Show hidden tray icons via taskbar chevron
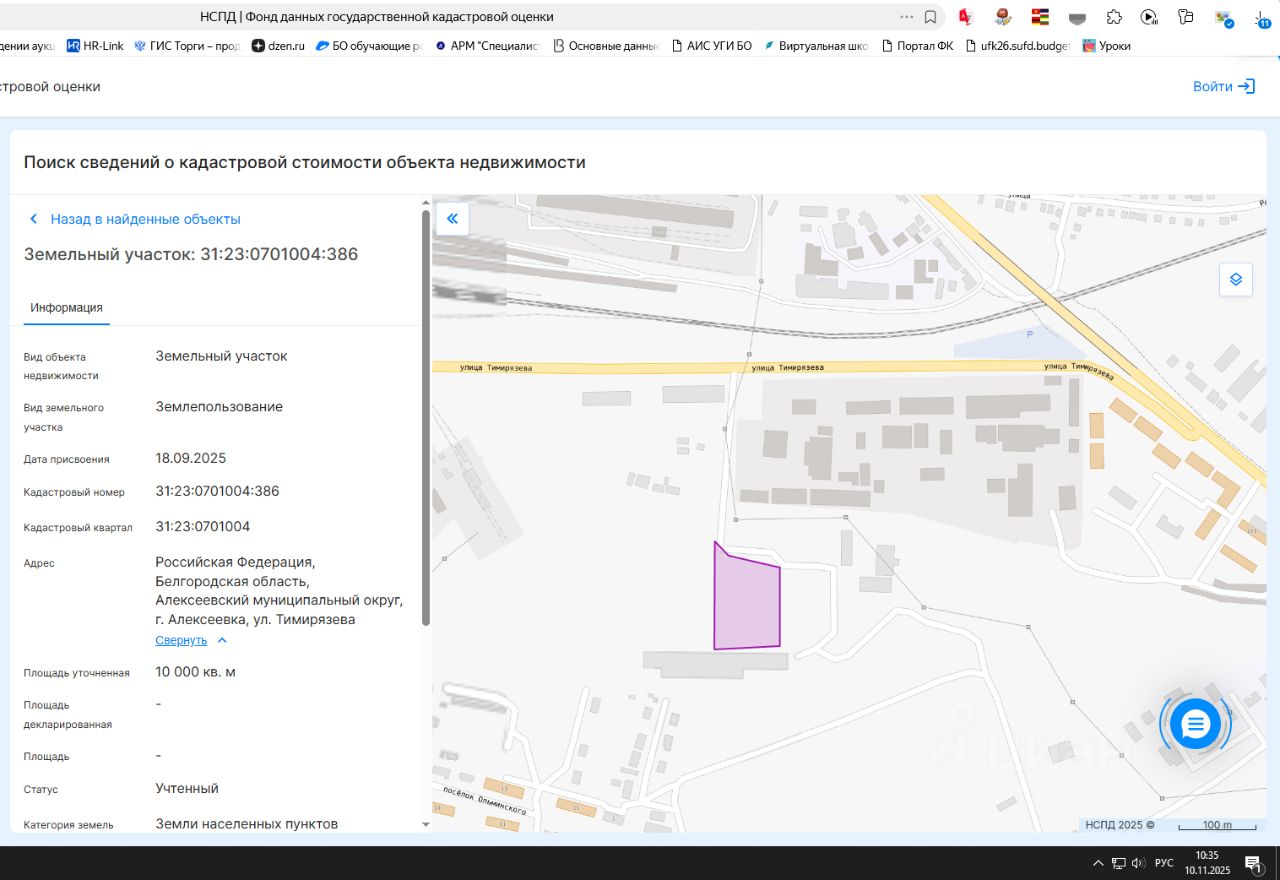 click(x=1098, y=863)
